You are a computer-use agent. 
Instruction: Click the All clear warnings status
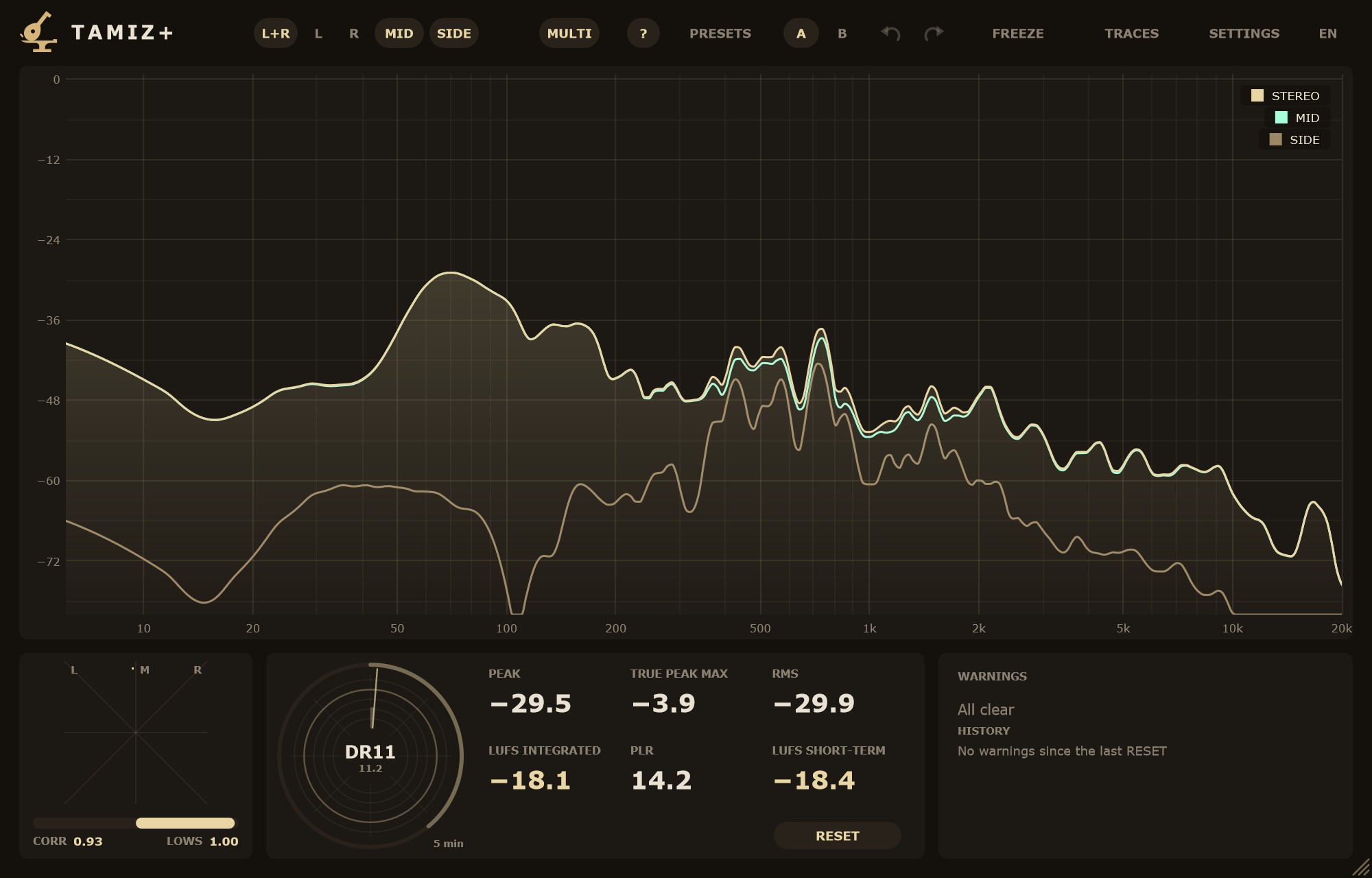(986, 710)
